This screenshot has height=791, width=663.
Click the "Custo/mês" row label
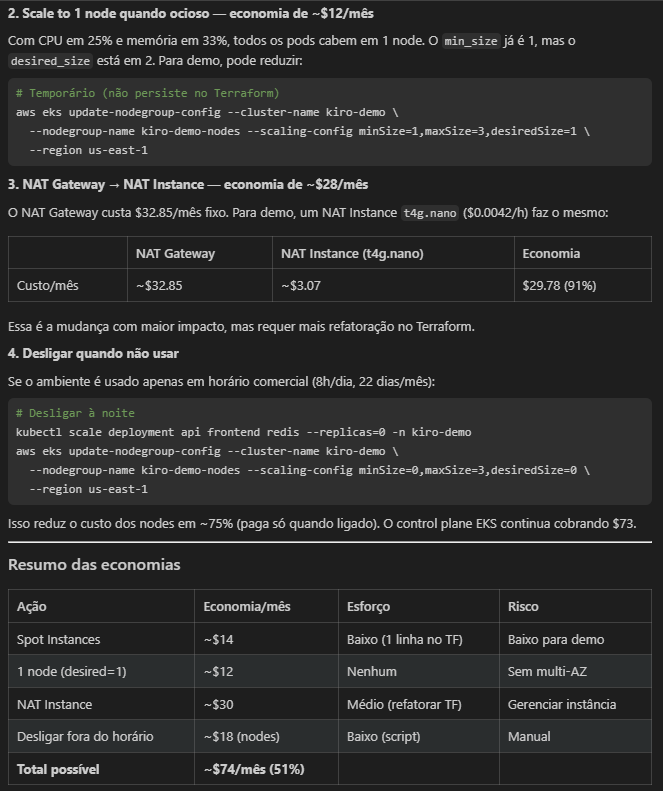pos(48,286)
